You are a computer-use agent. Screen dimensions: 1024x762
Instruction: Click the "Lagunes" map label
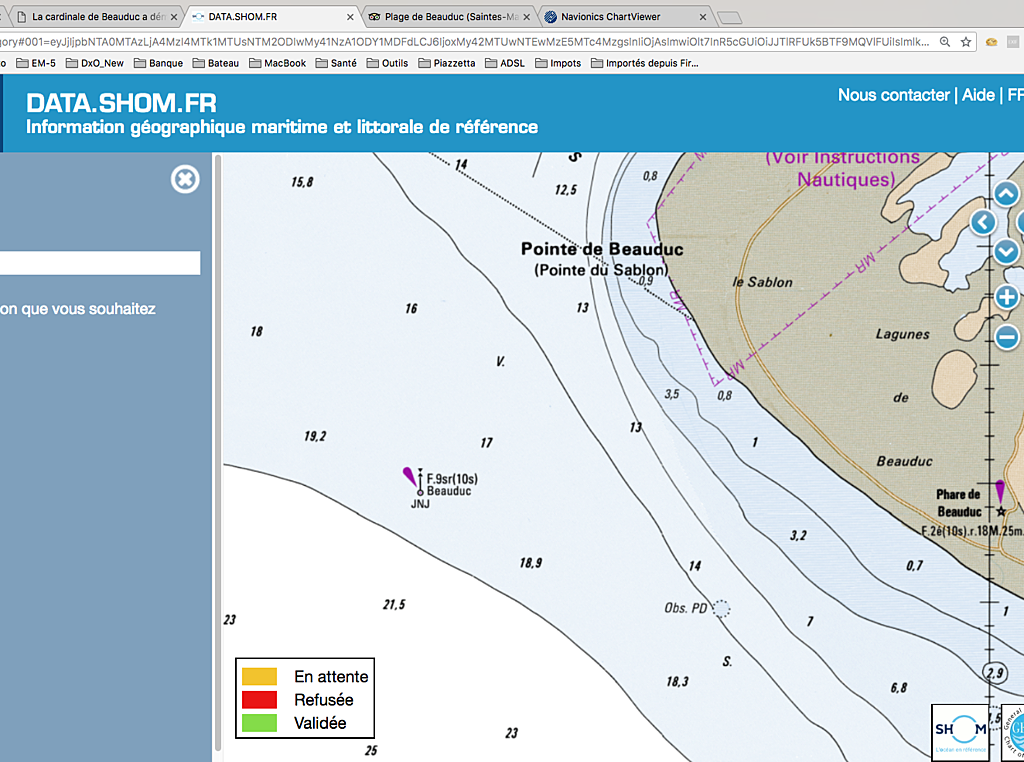903,334
